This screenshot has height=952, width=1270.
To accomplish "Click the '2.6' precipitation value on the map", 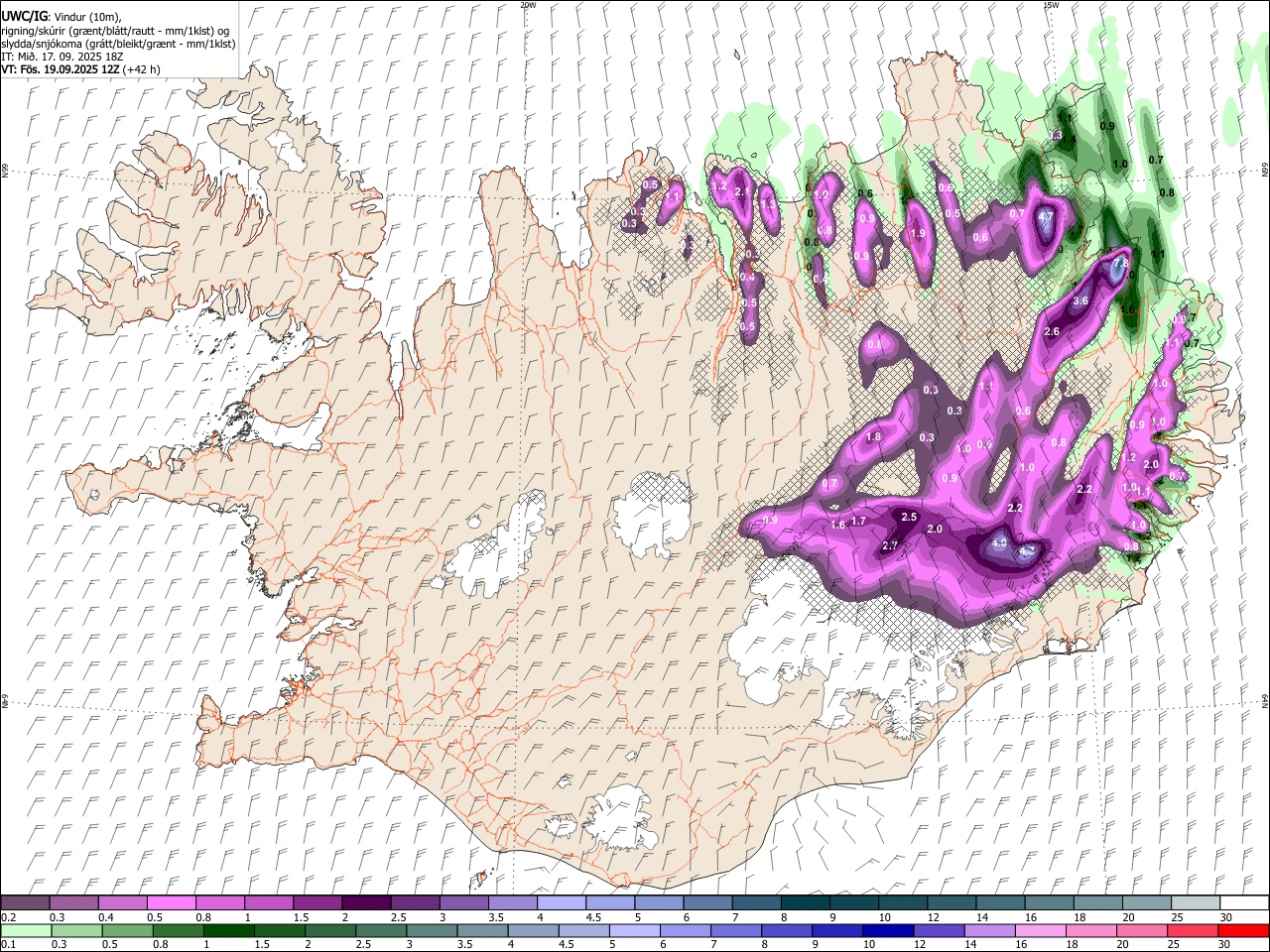I will pos(1052,331).
